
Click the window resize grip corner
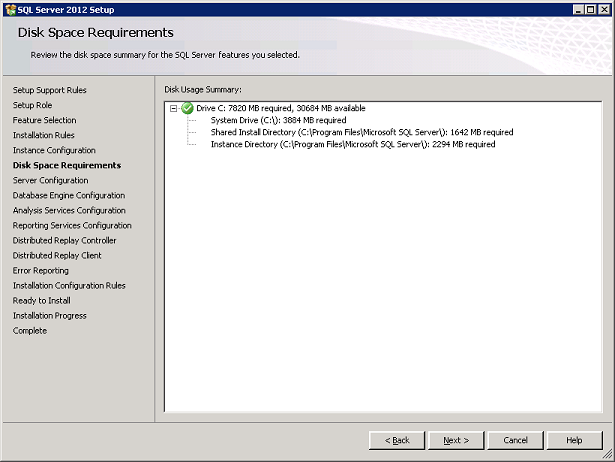tap(607, 454)
